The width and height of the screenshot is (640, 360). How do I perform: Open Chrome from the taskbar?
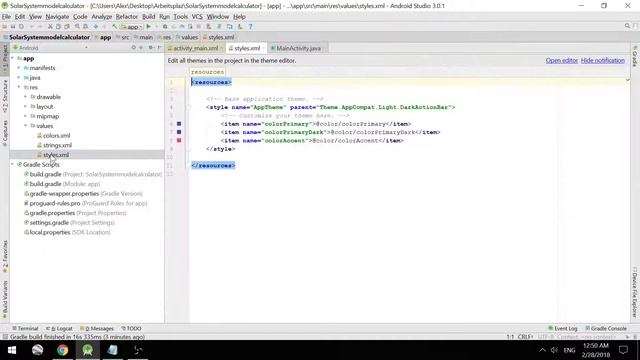coord(62,350)
